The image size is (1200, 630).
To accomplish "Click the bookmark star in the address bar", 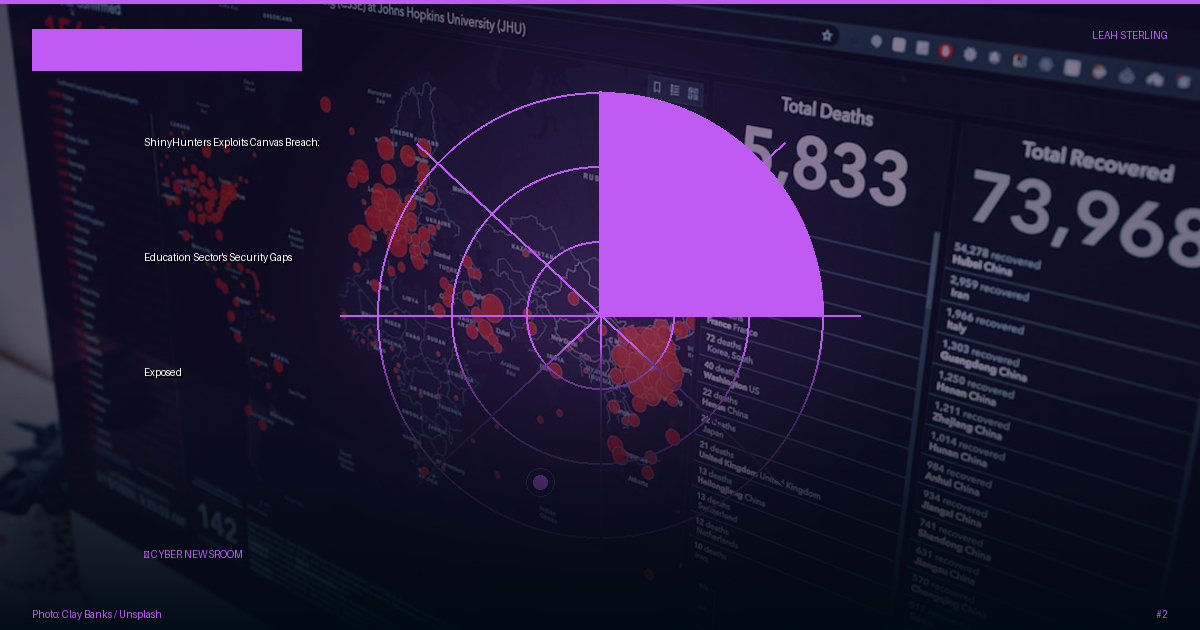I will [827, 35].
